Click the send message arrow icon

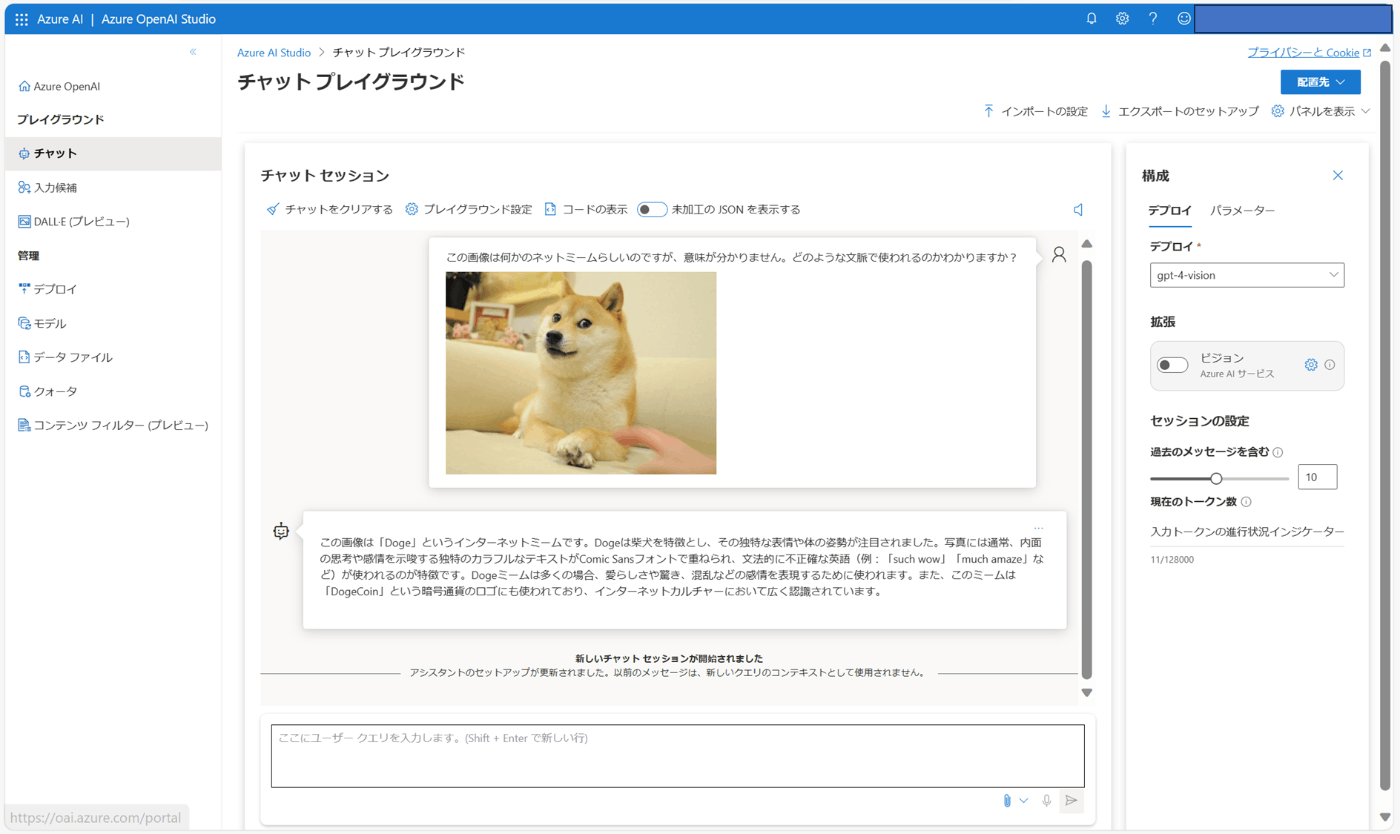1071,801
